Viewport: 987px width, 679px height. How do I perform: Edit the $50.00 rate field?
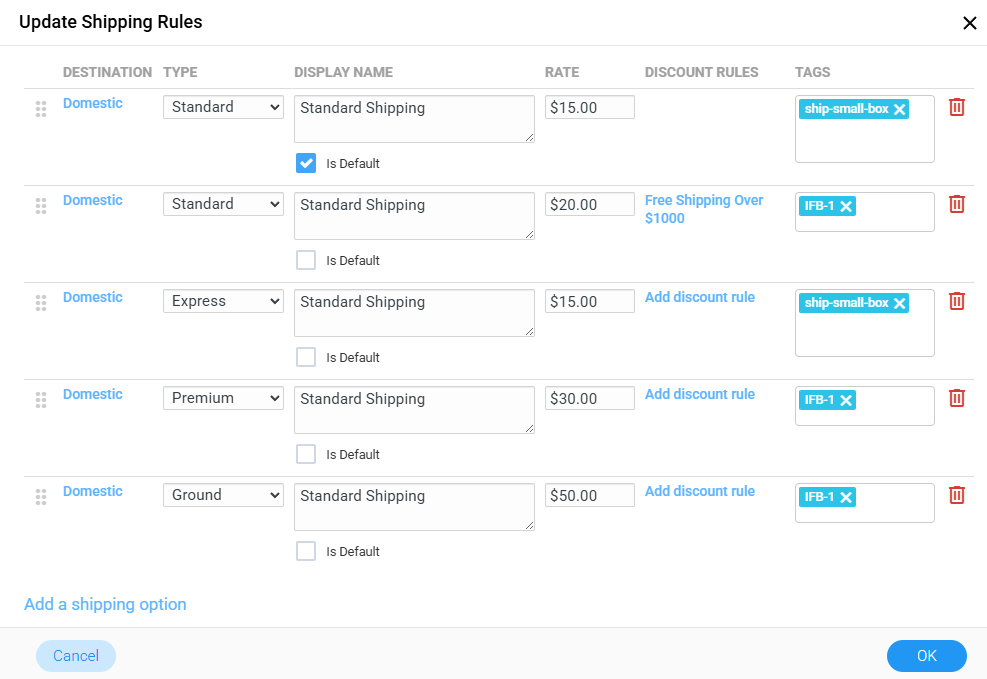tap(590, 495)
